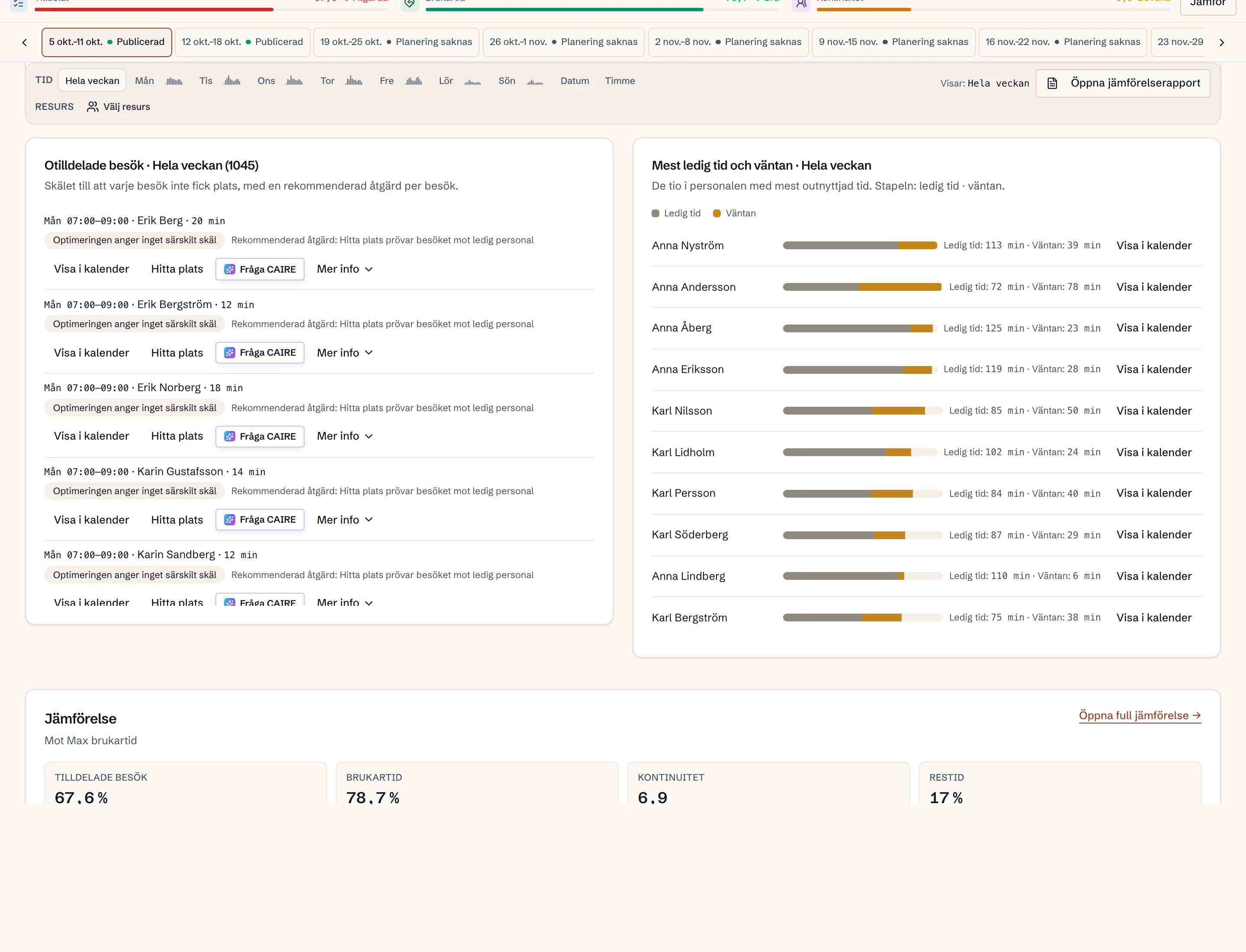Screen dimensions: 1246x952
Task: Follow the Öppna full jämförelse link
Action: [x=1140, y=715]
